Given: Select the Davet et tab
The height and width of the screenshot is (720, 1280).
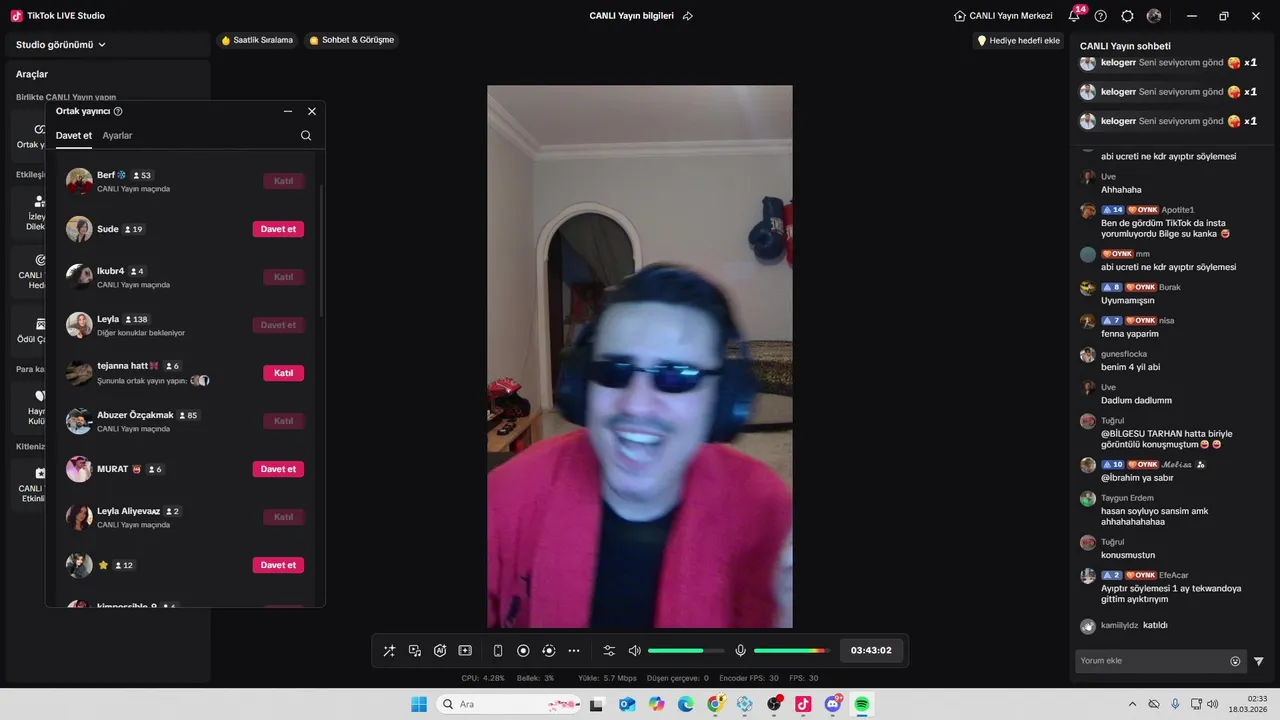Looking at the screenshot, I should point(74,136).
